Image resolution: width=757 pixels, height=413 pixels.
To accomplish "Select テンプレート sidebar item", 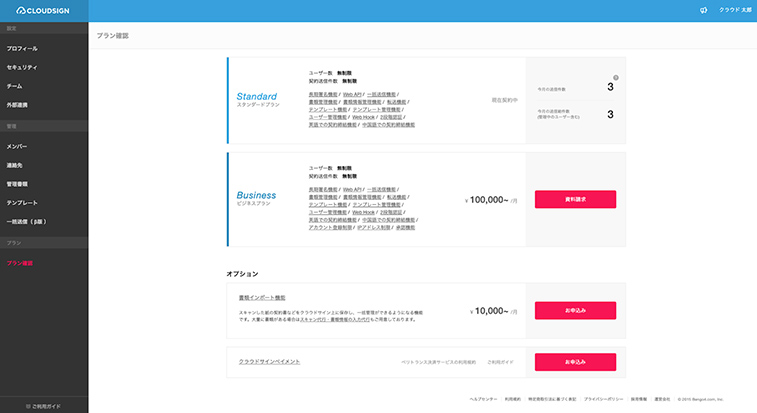I will pos(22,202).
